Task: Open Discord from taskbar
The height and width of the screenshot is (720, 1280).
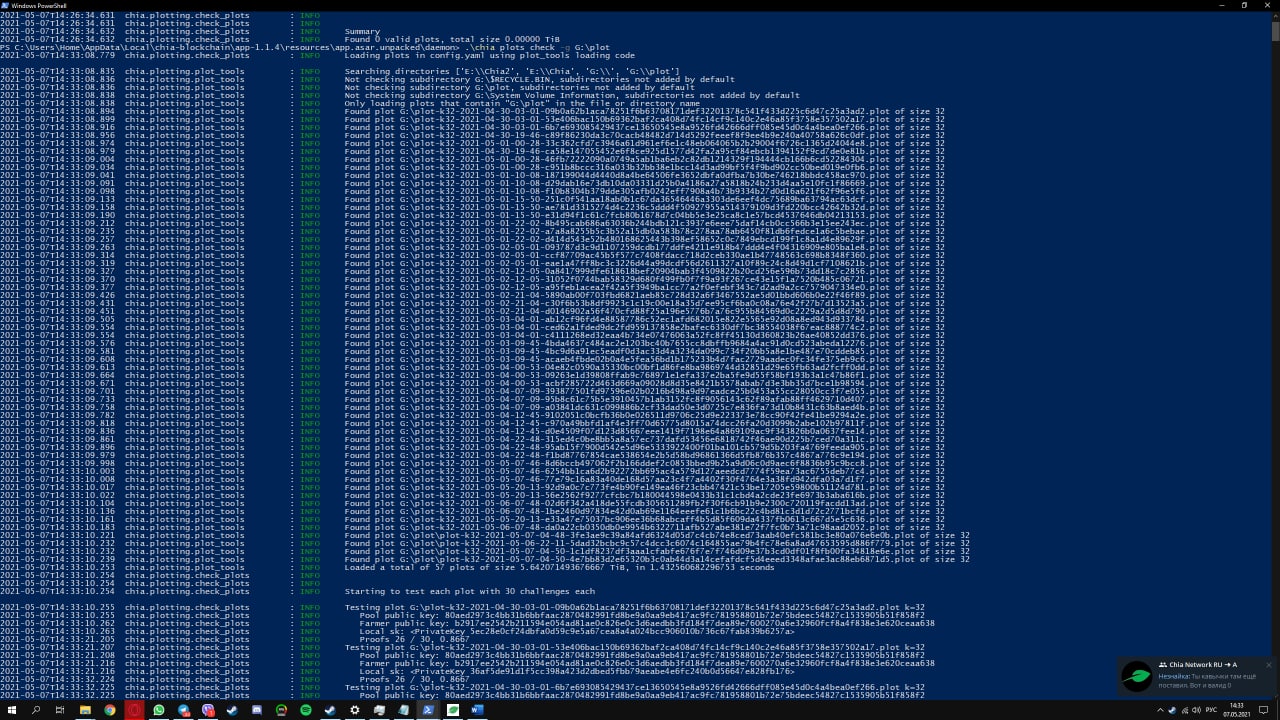Action: point(257,710)
